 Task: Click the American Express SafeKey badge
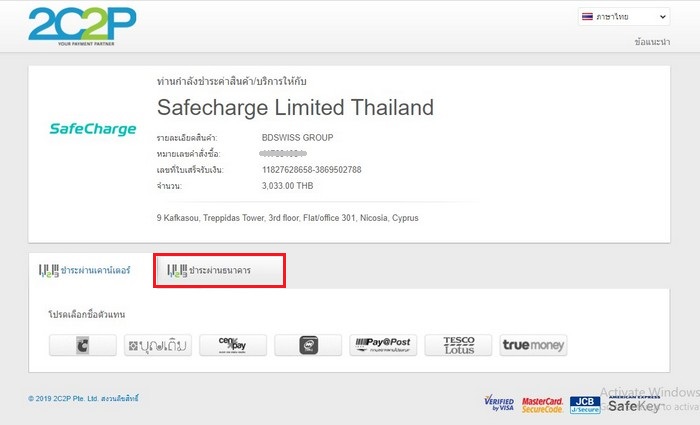point(634,404)
